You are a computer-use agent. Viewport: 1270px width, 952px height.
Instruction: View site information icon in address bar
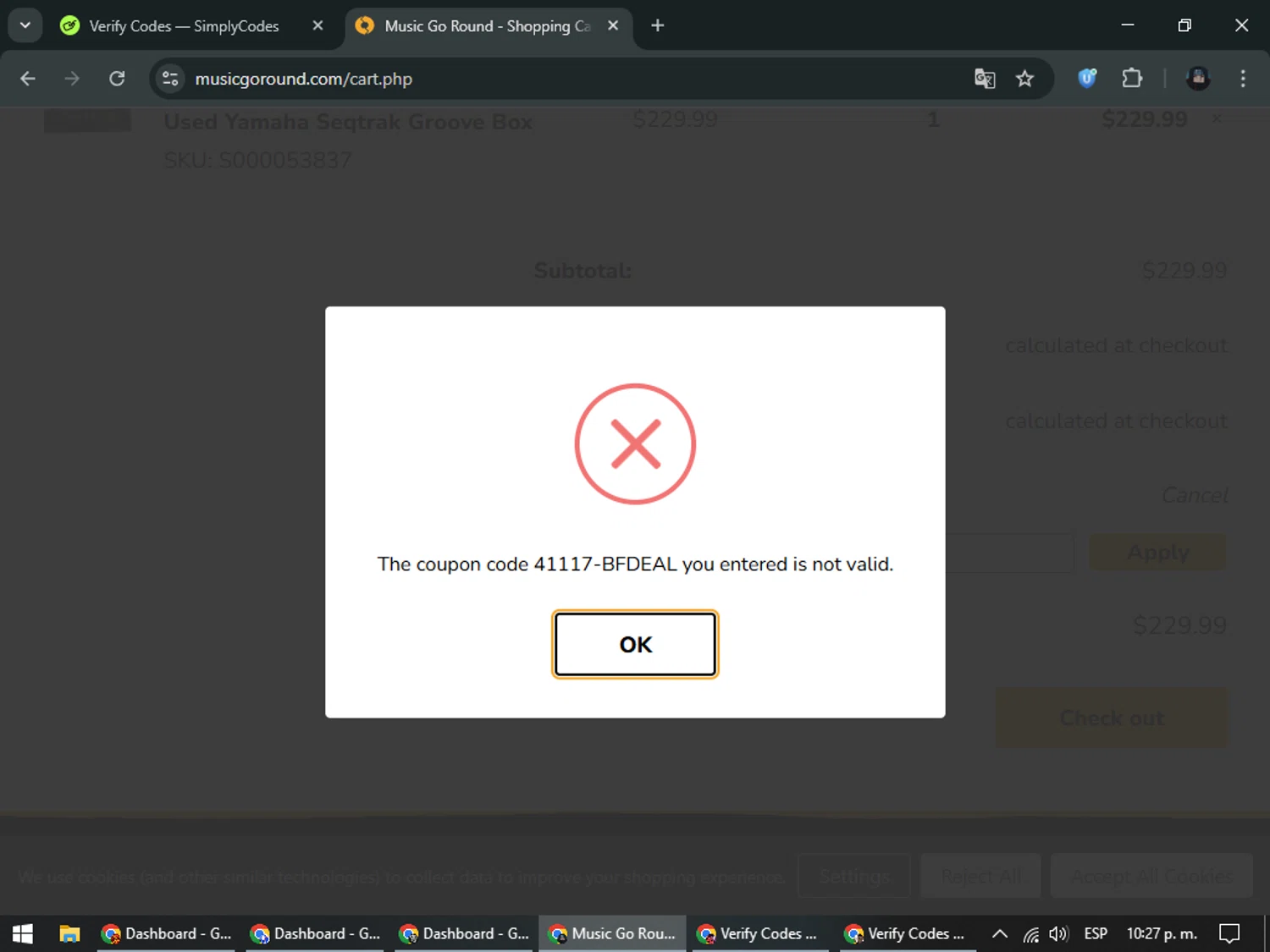[170, 79]
